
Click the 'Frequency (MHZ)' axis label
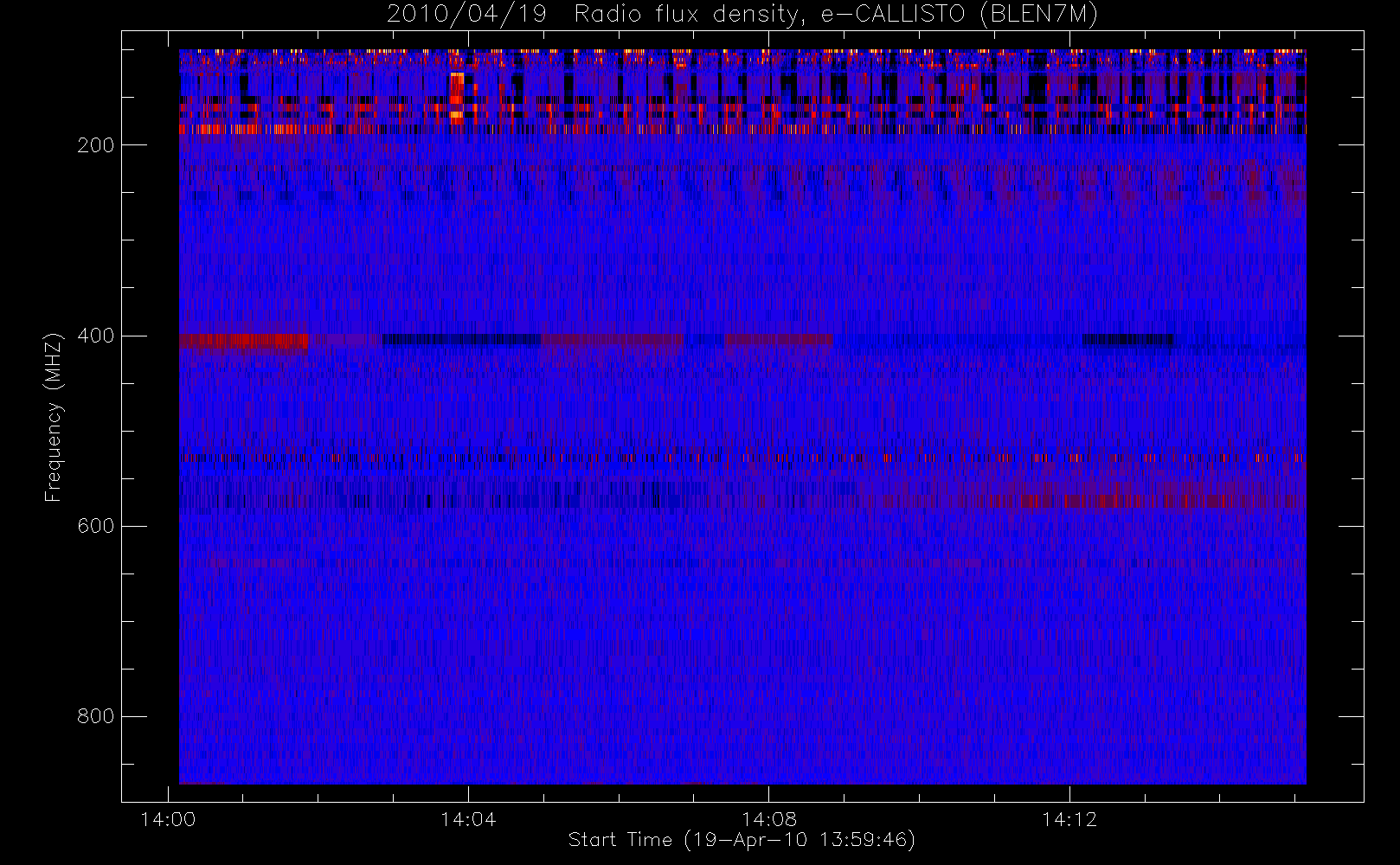click(x=54, y=417)
